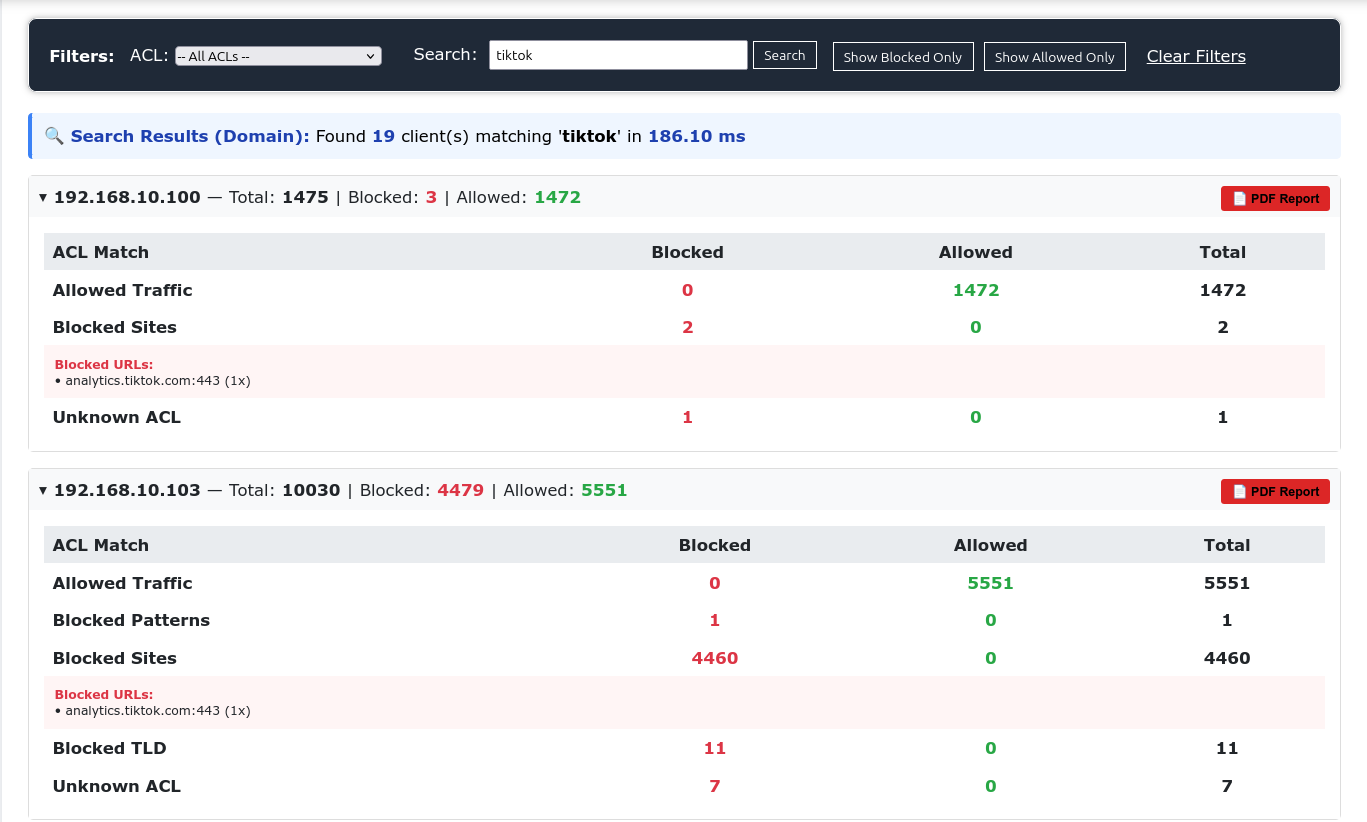Click the Blocked Patterns row label
This screenshot has width=1367, height=822.
(x=131, y=620)
